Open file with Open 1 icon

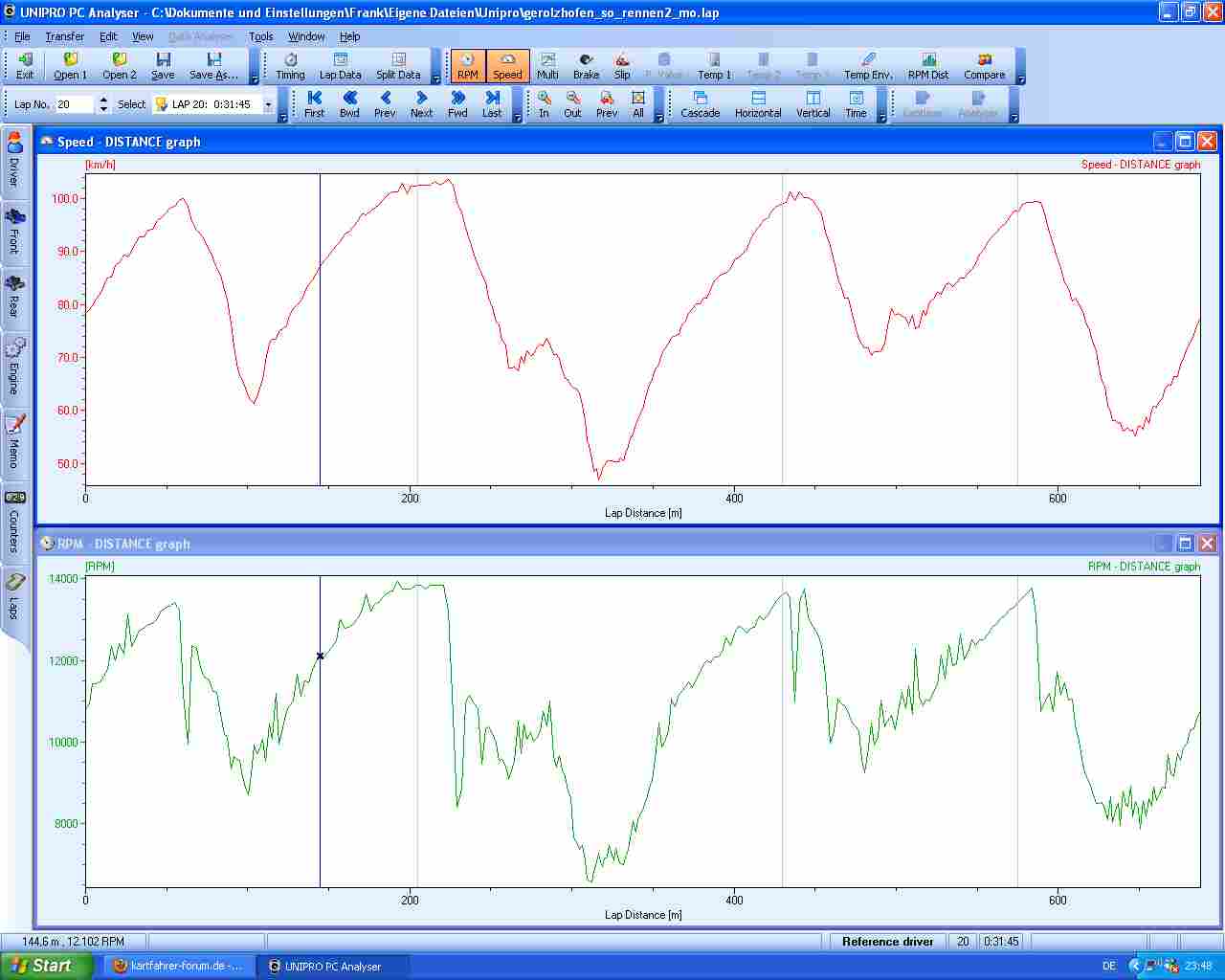70,66
